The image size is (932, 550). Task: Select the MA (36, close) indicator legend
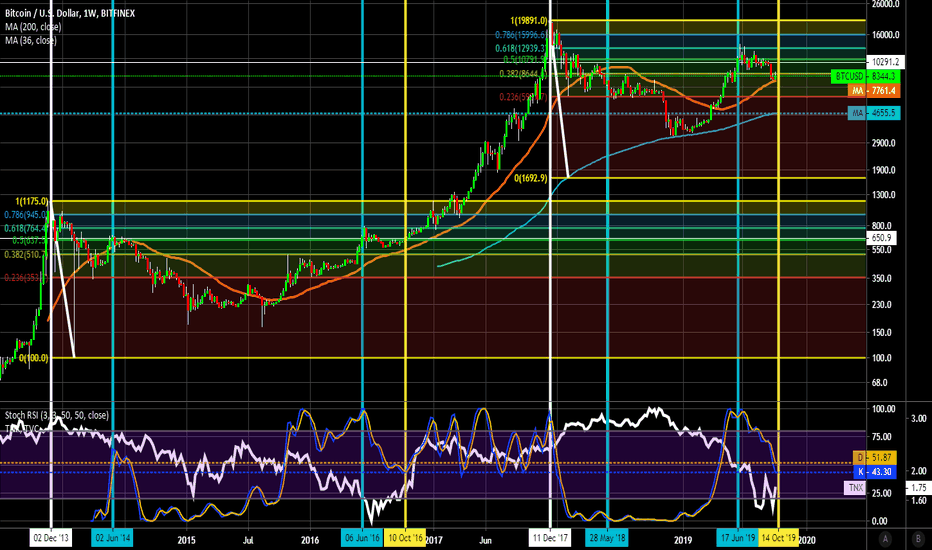(31, 40)
